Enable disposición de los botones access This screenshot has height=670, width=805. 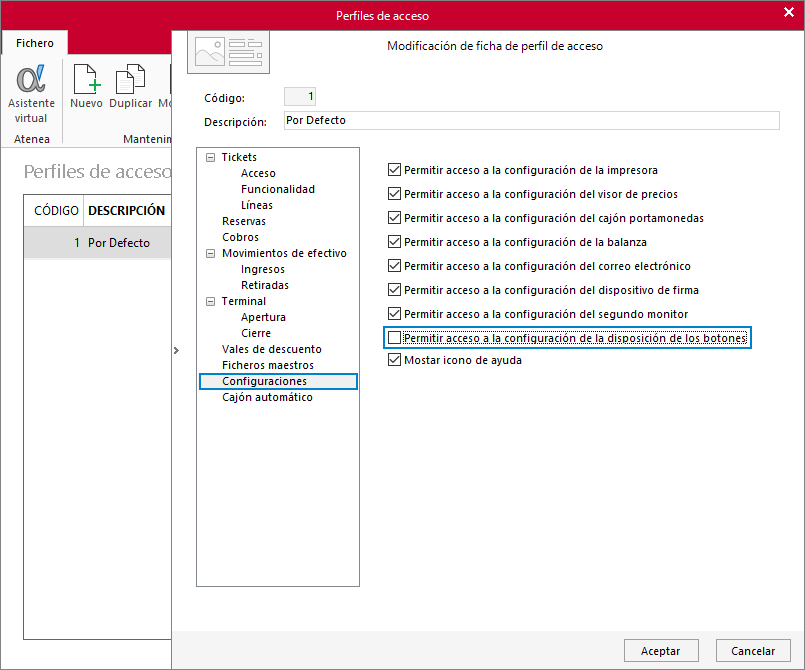[x=394, y=337]
